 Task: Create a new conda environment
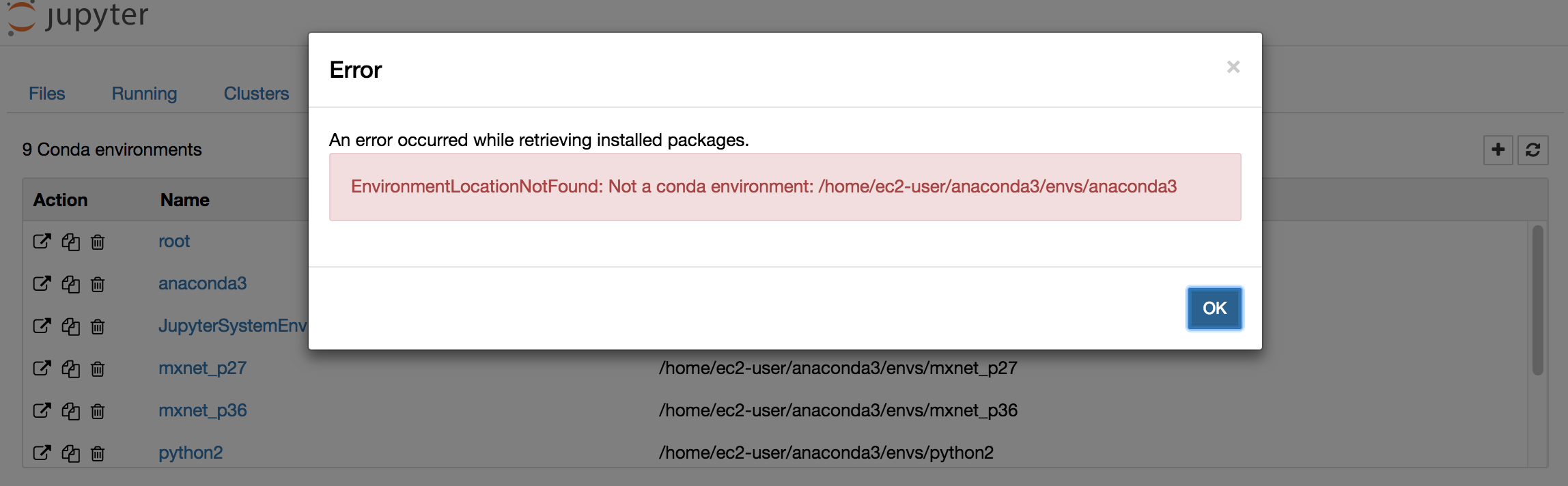point(1497,149)
